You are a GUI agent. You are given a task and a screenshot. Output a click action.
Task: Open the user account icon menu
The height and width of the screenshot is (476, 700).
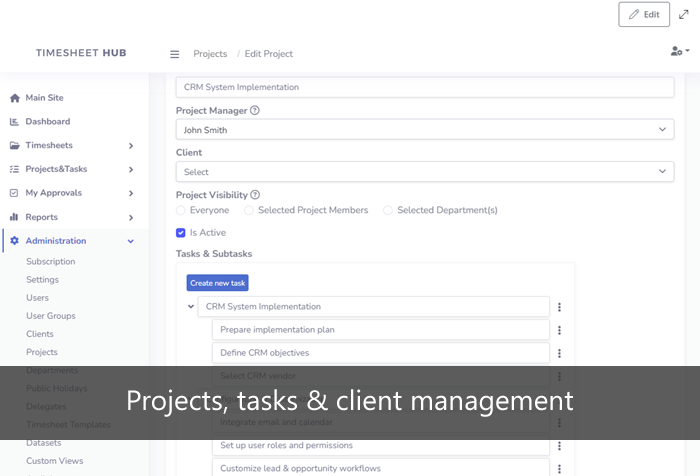(x=679, y=51)
